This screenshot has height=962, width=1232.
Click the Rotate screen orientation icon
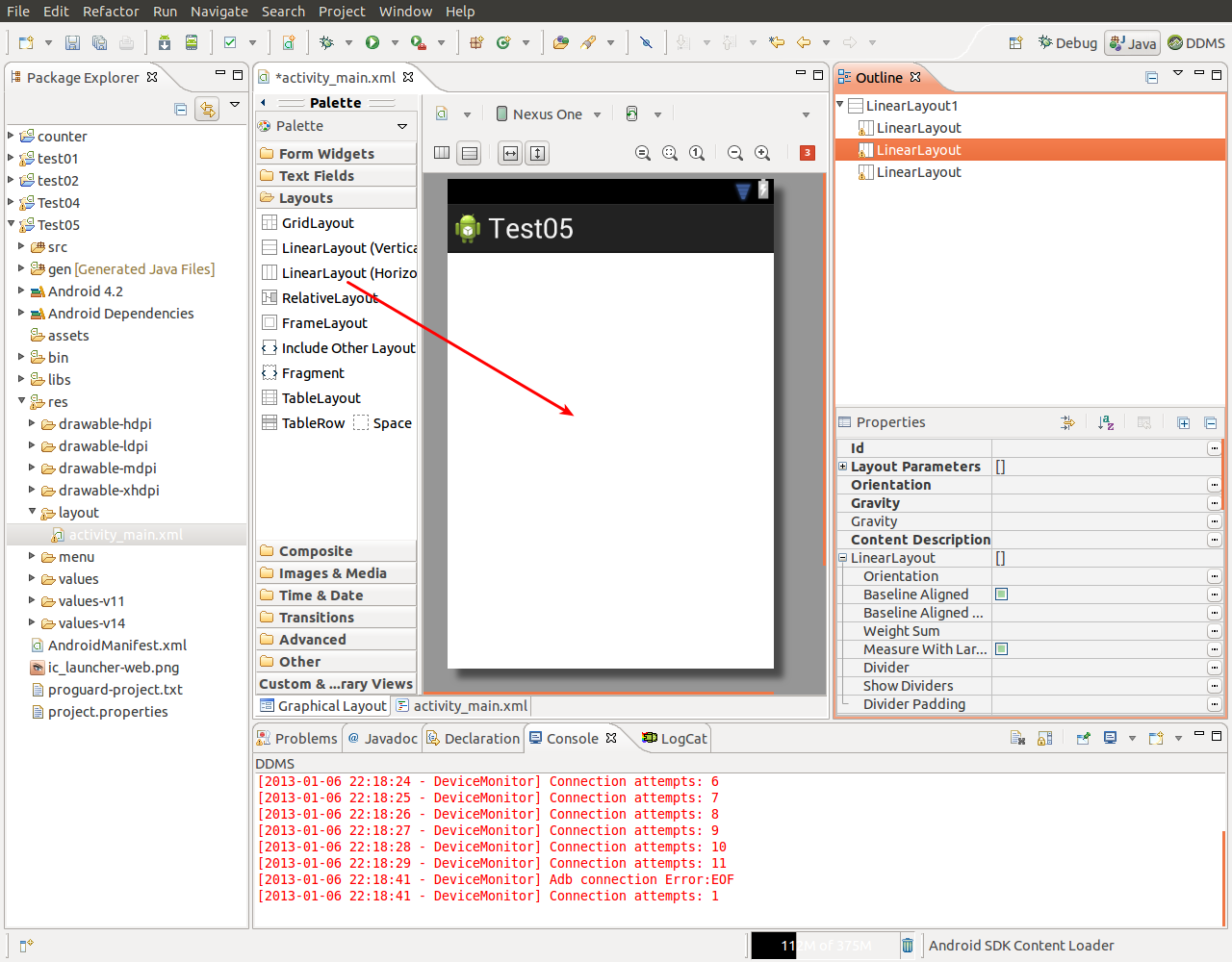click(x=632, y=114)
